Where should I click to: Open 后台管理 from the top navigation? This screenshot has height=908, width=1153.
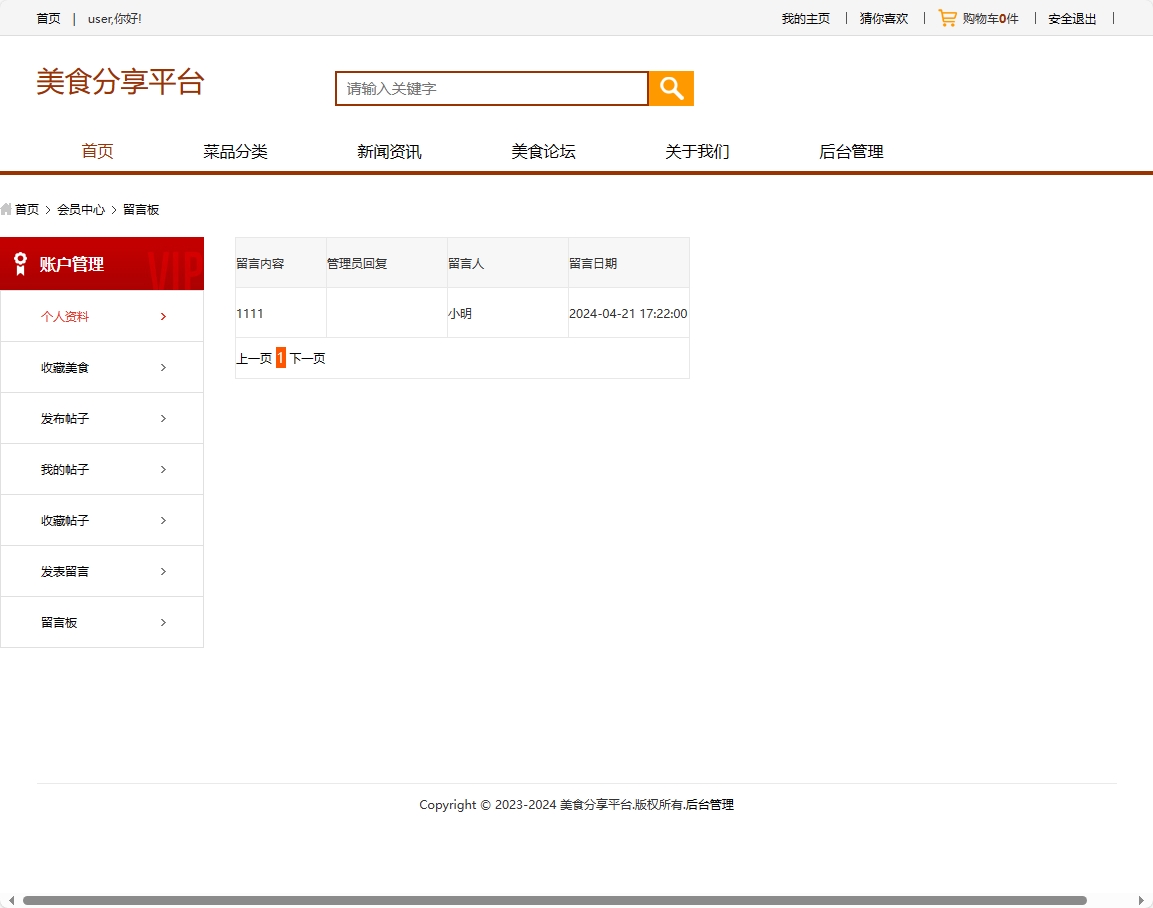click(x=850, y=151)
